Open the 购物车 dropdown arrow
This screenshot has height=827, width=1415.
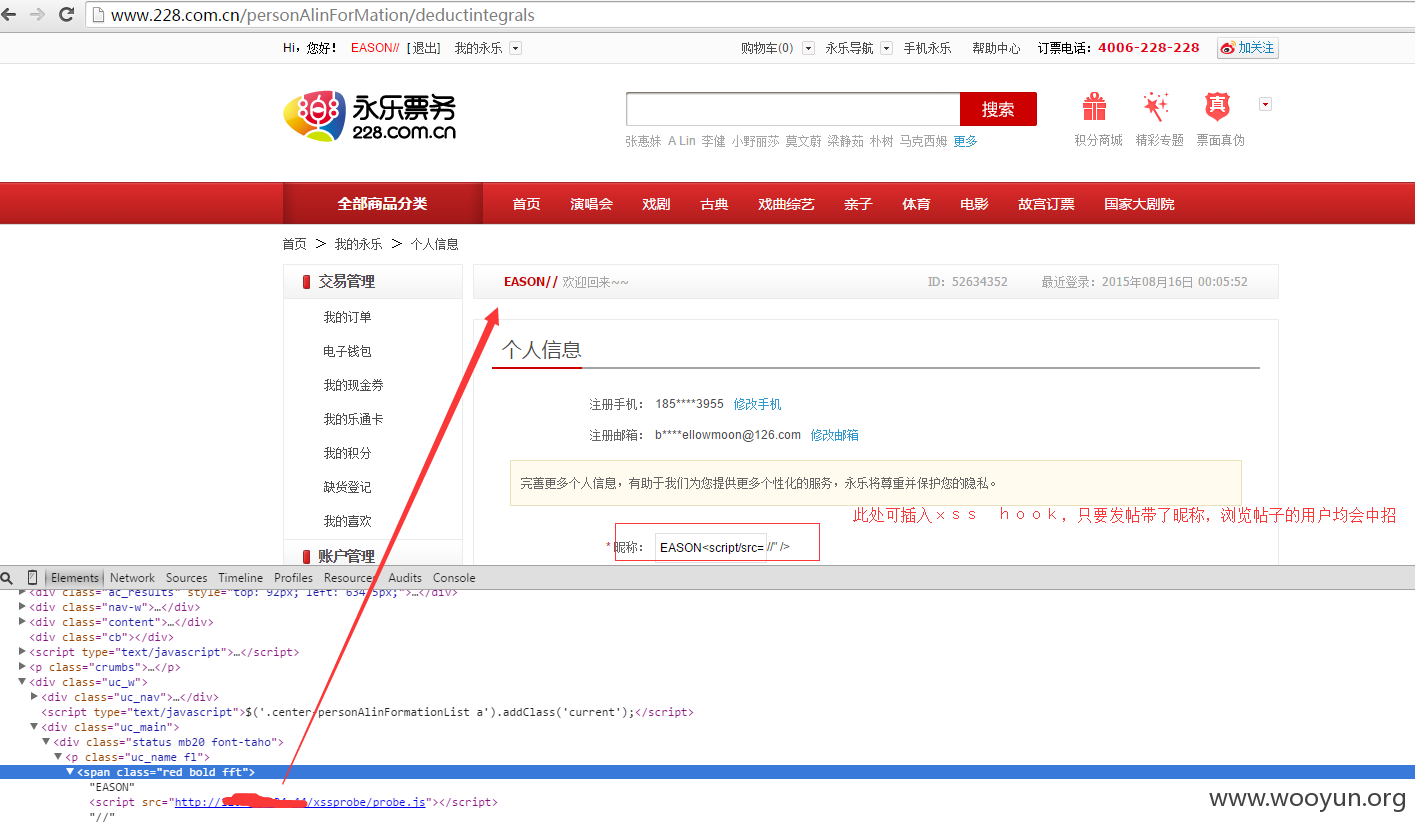808,48
